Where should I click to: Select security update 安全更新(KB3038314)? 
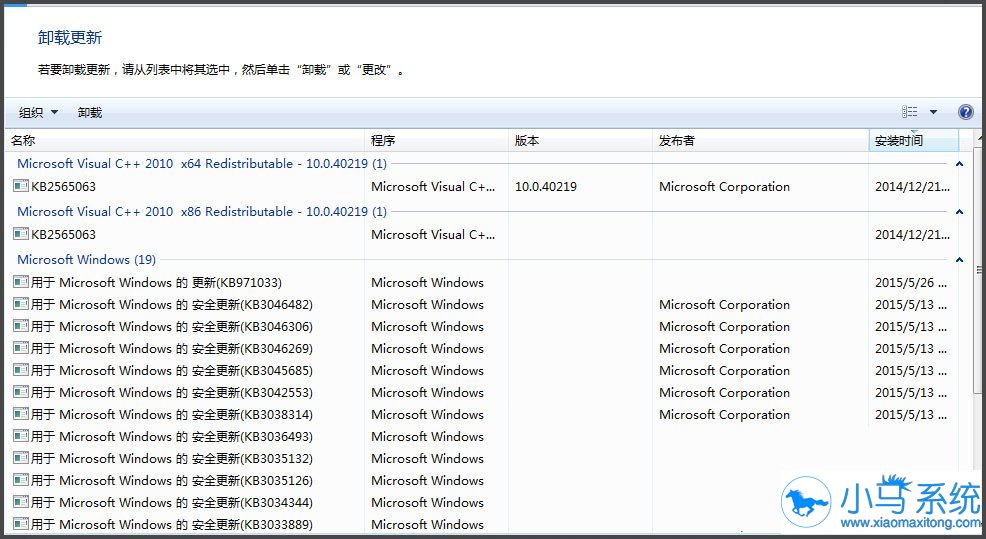(x=172, y=415)
